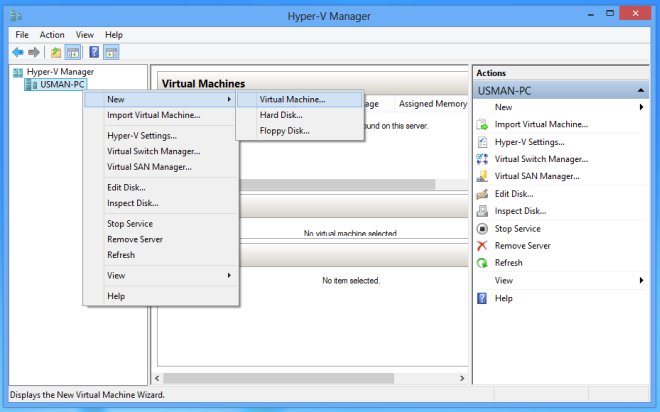Viewport: 660px width, 412px height.
Task: Click Hyper-V Settings icon in Actions pane
Action: point(482,142)
